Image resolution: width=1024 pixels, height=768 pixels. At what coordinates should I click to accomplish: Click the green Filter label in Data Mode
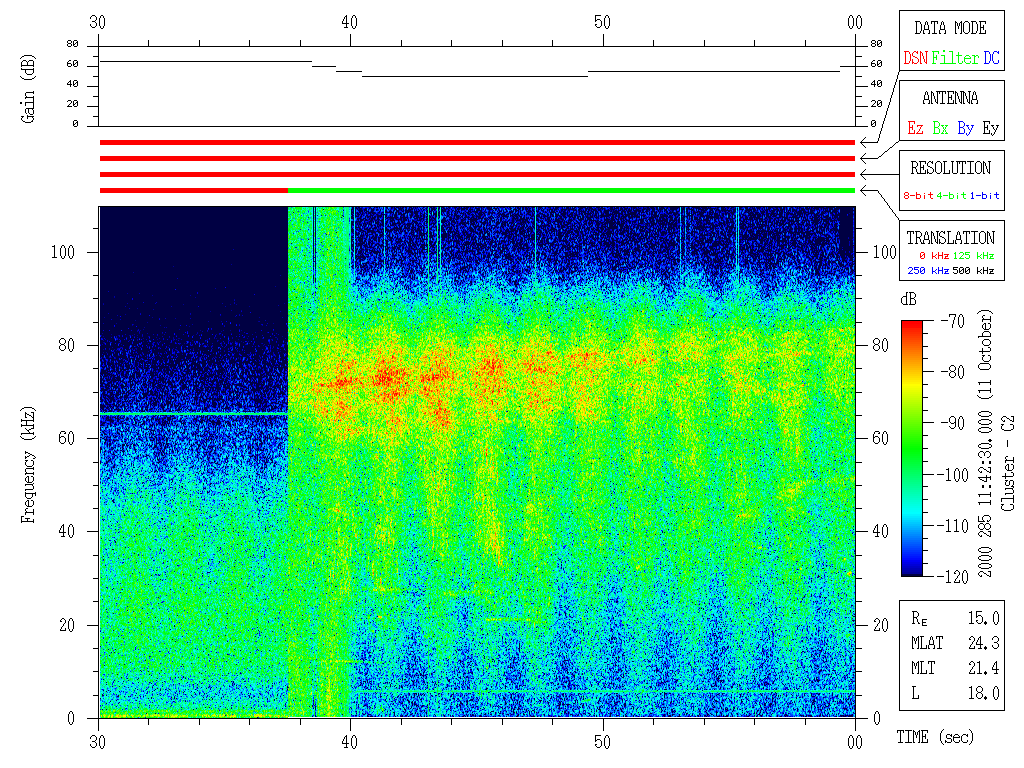(955, 59)
